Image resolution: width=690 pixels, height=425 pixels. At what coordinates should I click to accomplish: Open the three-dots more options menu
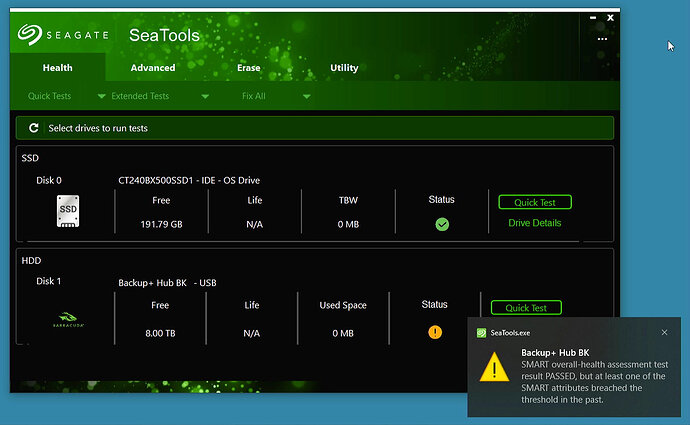tap(602, 38)
